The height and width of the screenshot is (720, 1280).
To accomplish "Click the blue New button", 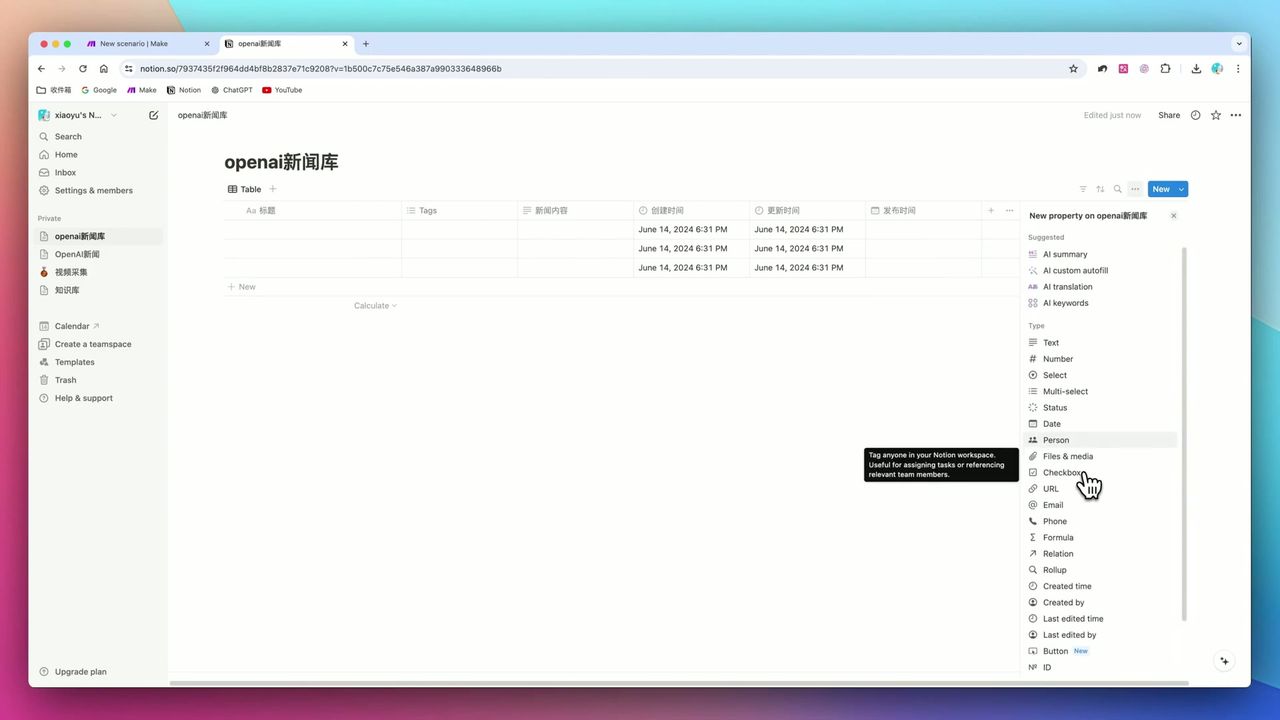I will (1160, 188).
